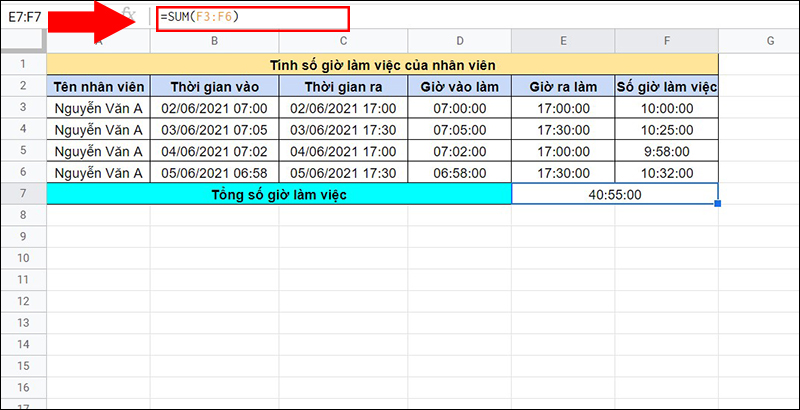Select row 12 header

tap(23, 302)
